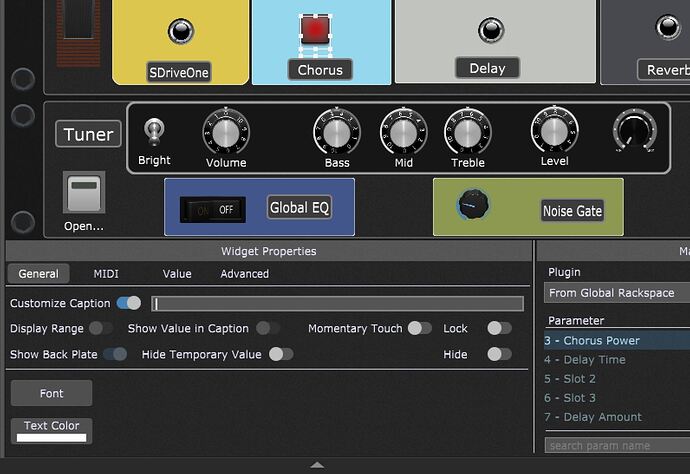Switch to the General tab
The image size is (690, 474).
tap(38, 274)
